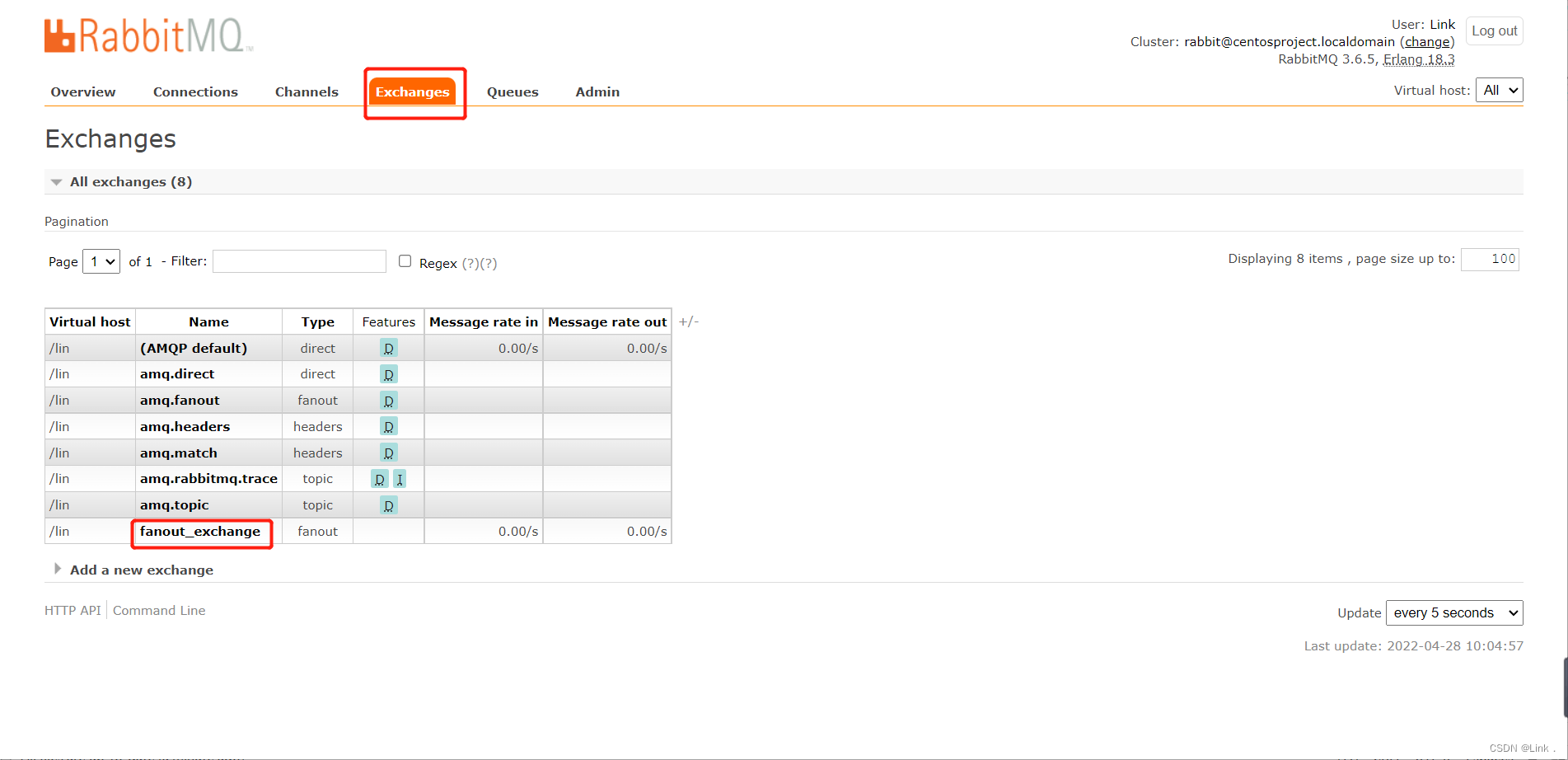Screen dimensions: 1568x760
Task: Open the amq.fanout exchange
Action: 180,400
